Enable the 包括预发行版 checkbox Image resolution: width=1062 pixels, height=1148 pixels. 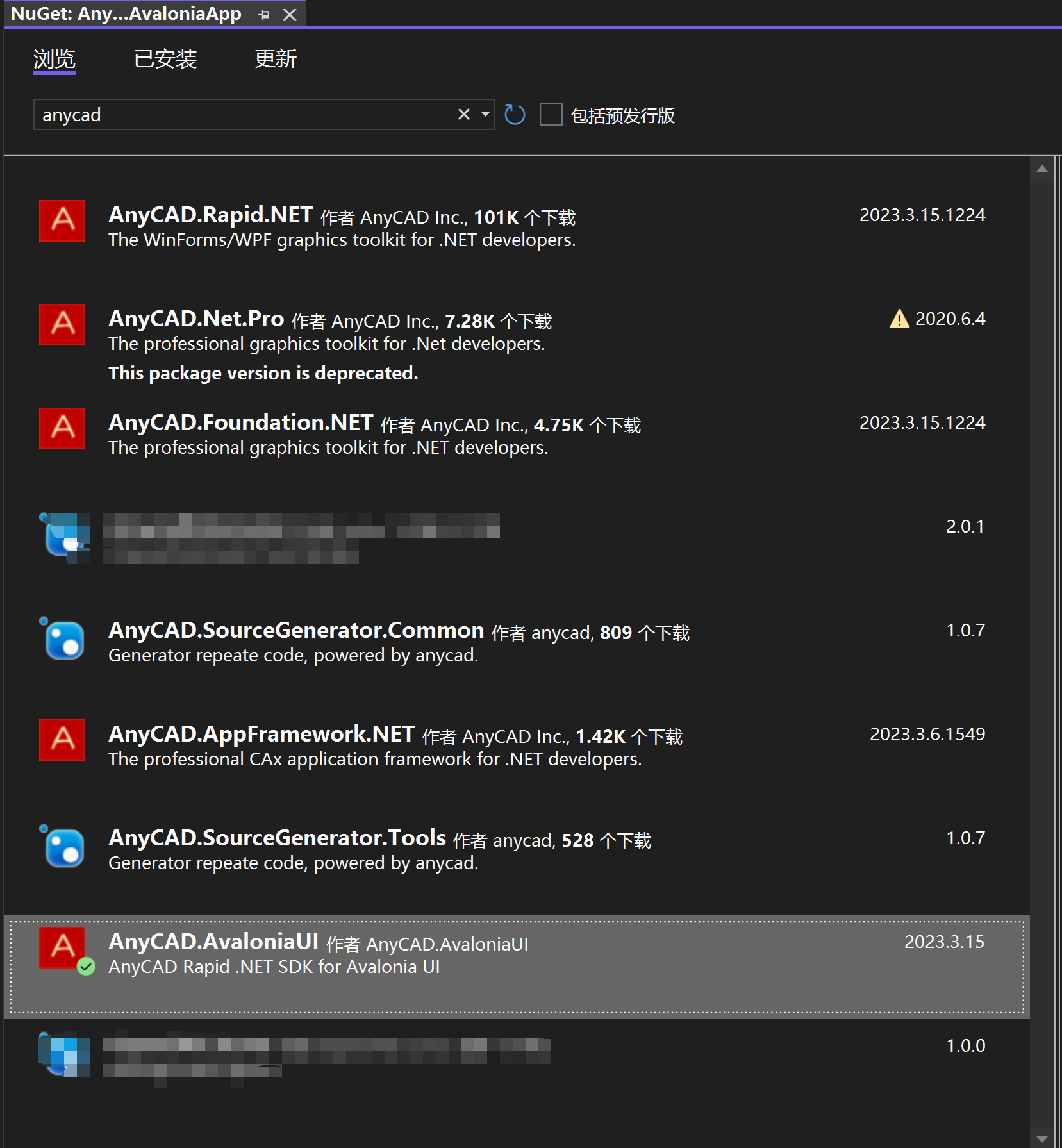[x=551, y=114]
